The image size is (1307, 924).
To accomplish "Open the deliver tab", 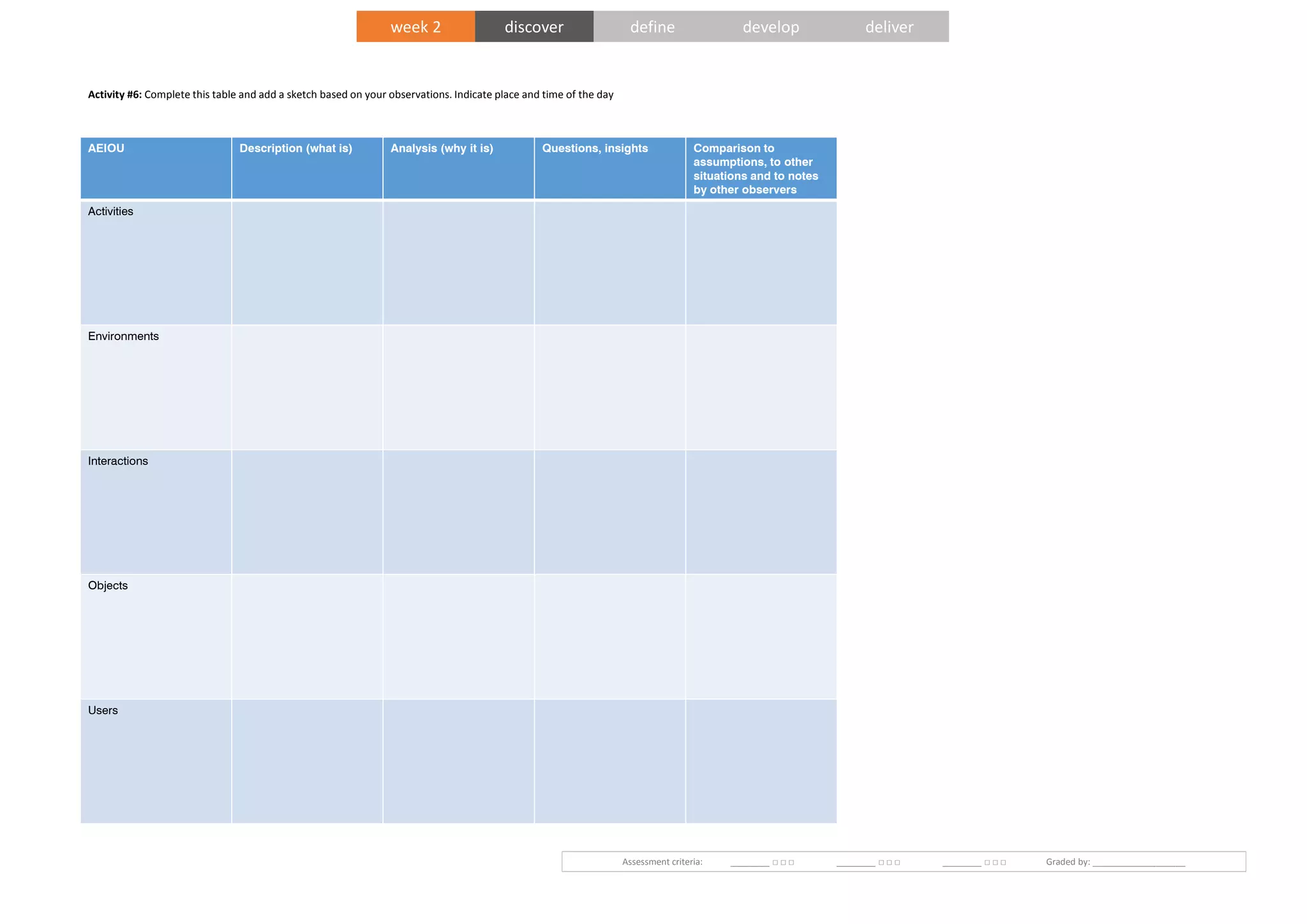I will (890, 26).
